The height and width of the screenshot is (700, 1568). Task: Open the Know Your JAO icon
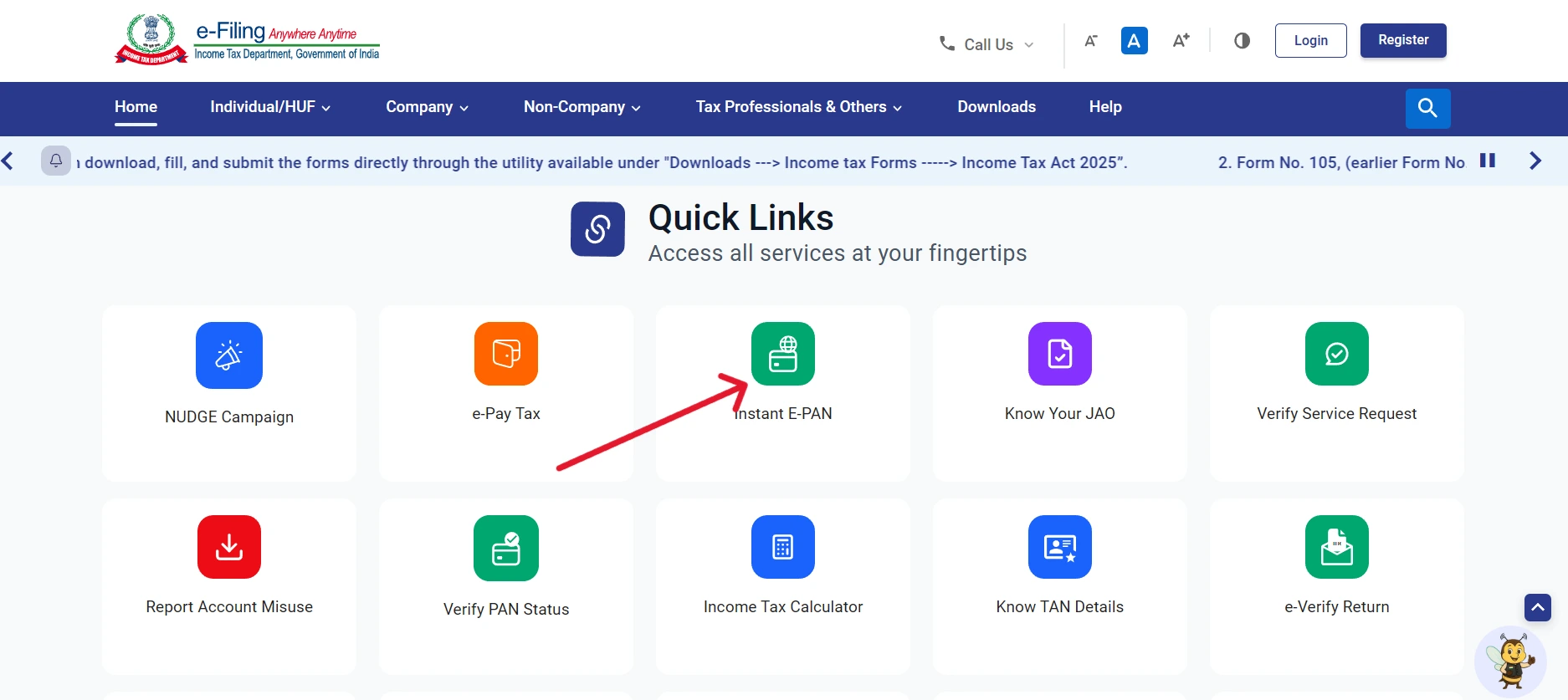(1059, 354)
